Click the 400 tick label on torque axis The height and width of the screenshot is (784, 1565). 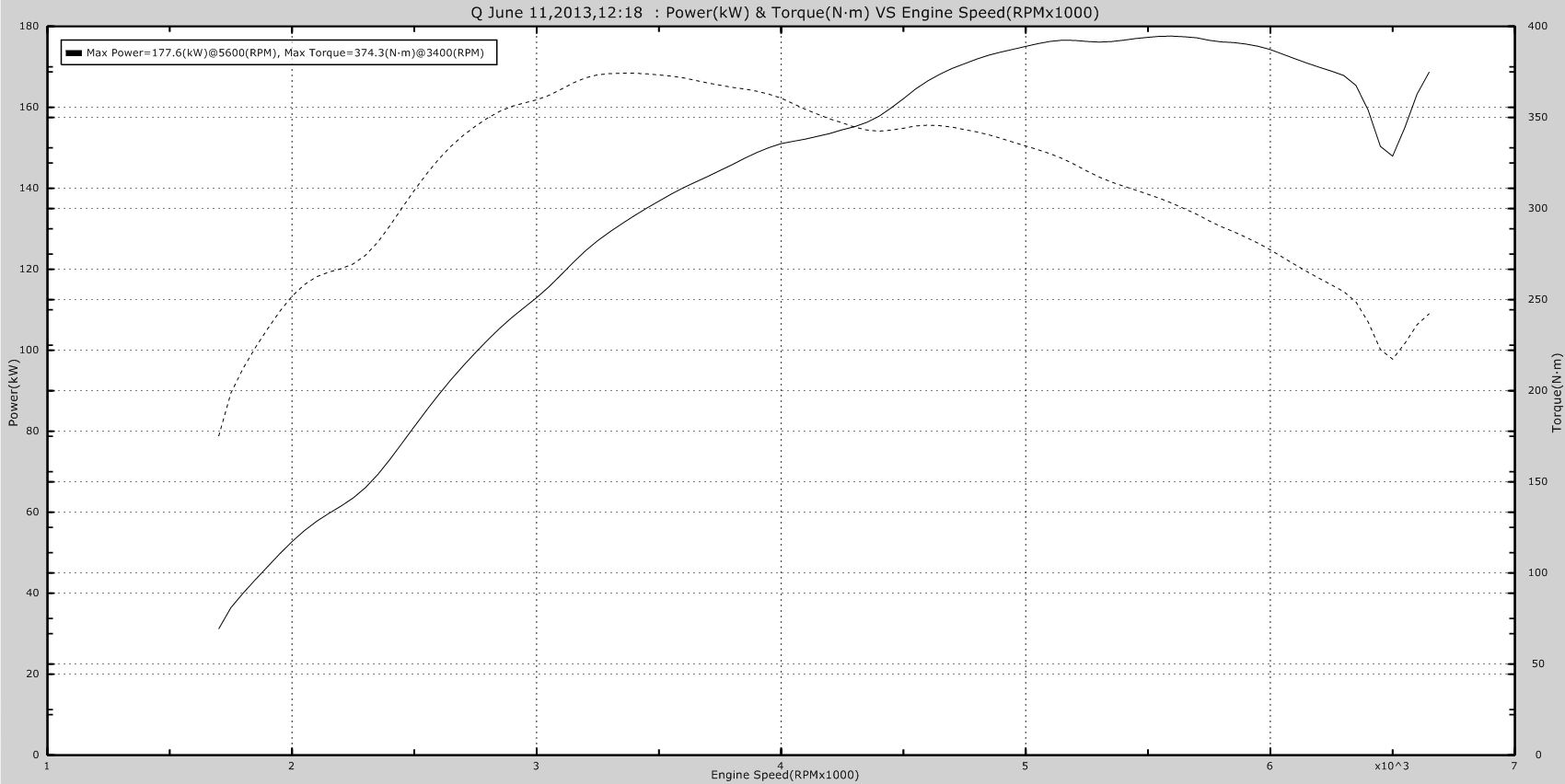[1536, 26]
